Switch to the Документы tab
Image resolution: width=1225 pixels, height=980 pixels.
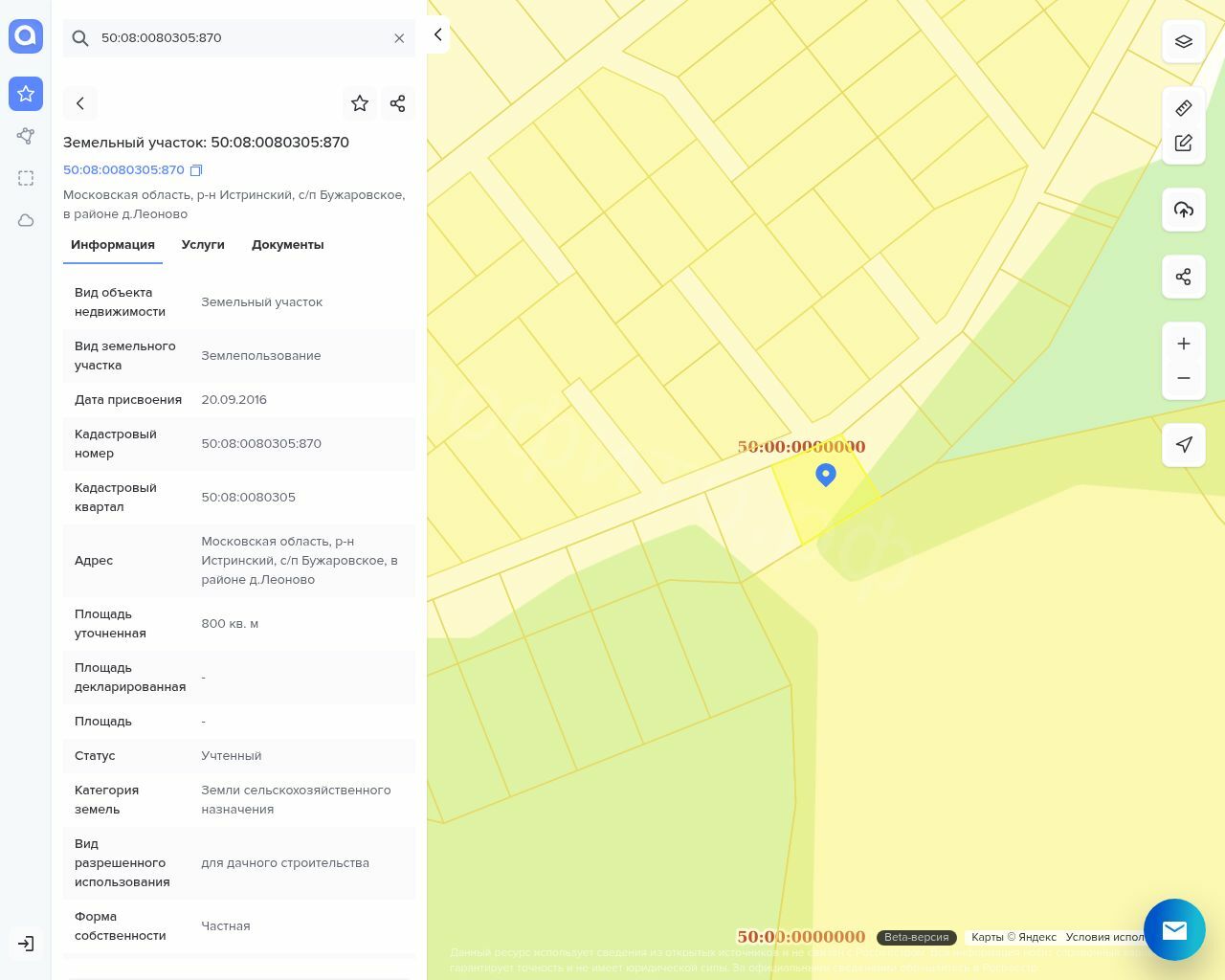(287, 245)
